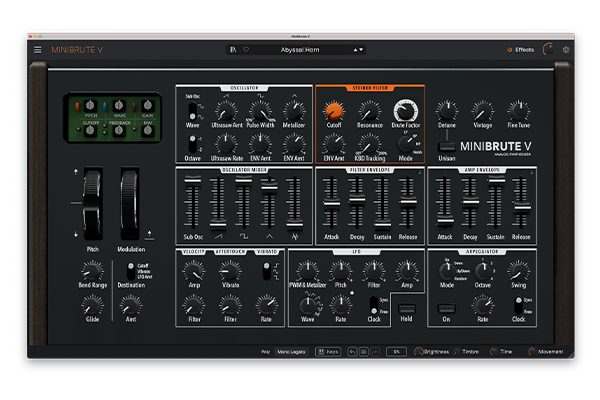Open the Abyssal Horn preset name menu
Viewport: 600px width, 400px height.
pyautogui.click(x=300, y=50)
